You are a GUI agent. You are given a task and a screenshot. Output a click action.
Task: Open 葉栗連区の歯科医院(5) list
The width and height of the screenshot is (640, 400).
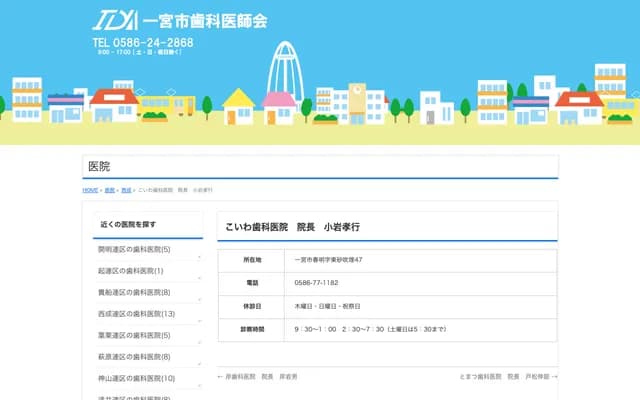click(x=134, y=335)
